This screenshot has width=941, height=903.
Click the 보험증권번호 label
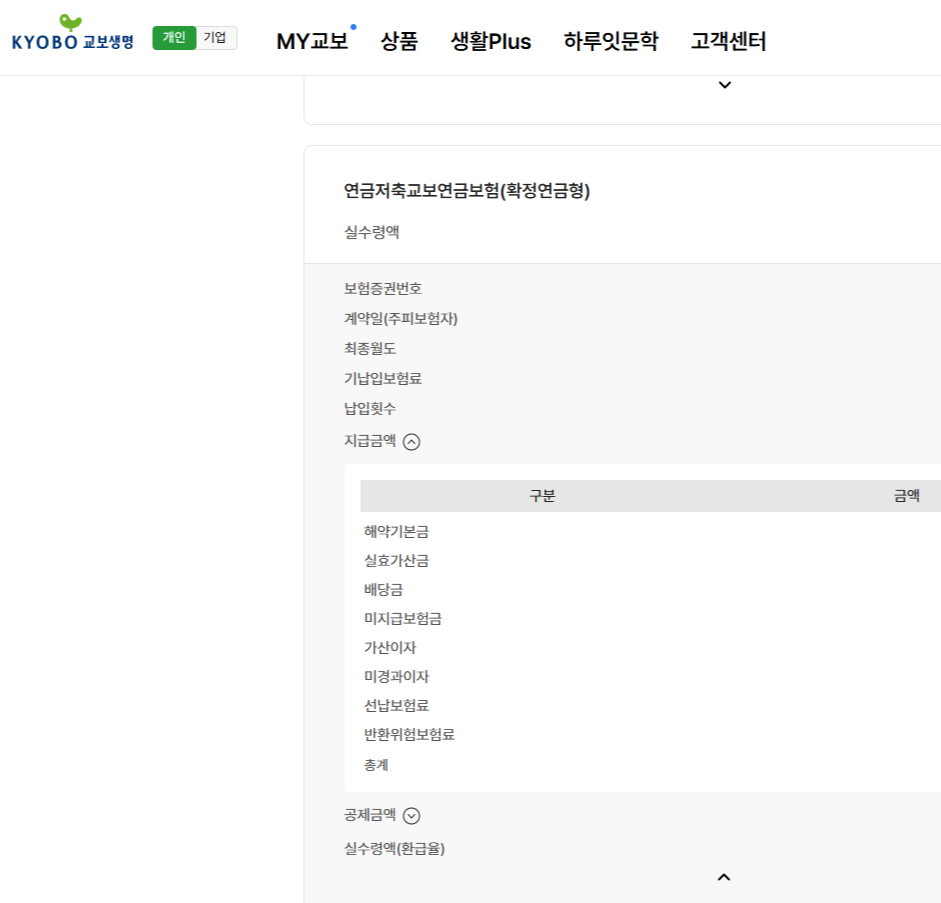coord(383,289)
